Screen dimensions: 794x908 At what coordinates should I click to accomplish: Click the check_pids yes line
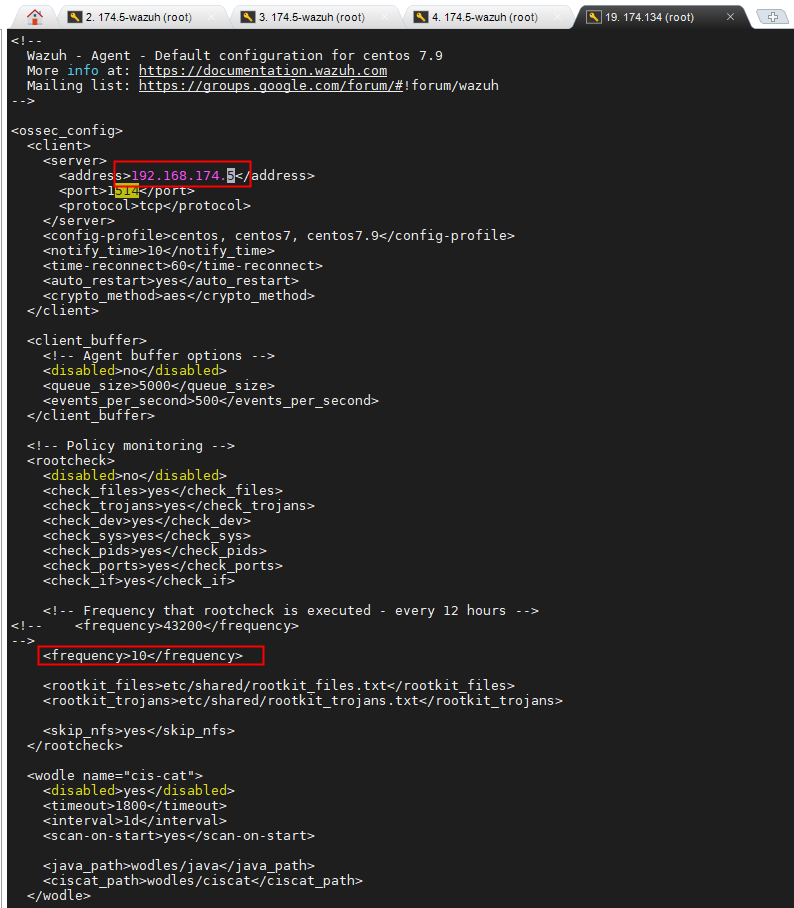coord(155,551)
